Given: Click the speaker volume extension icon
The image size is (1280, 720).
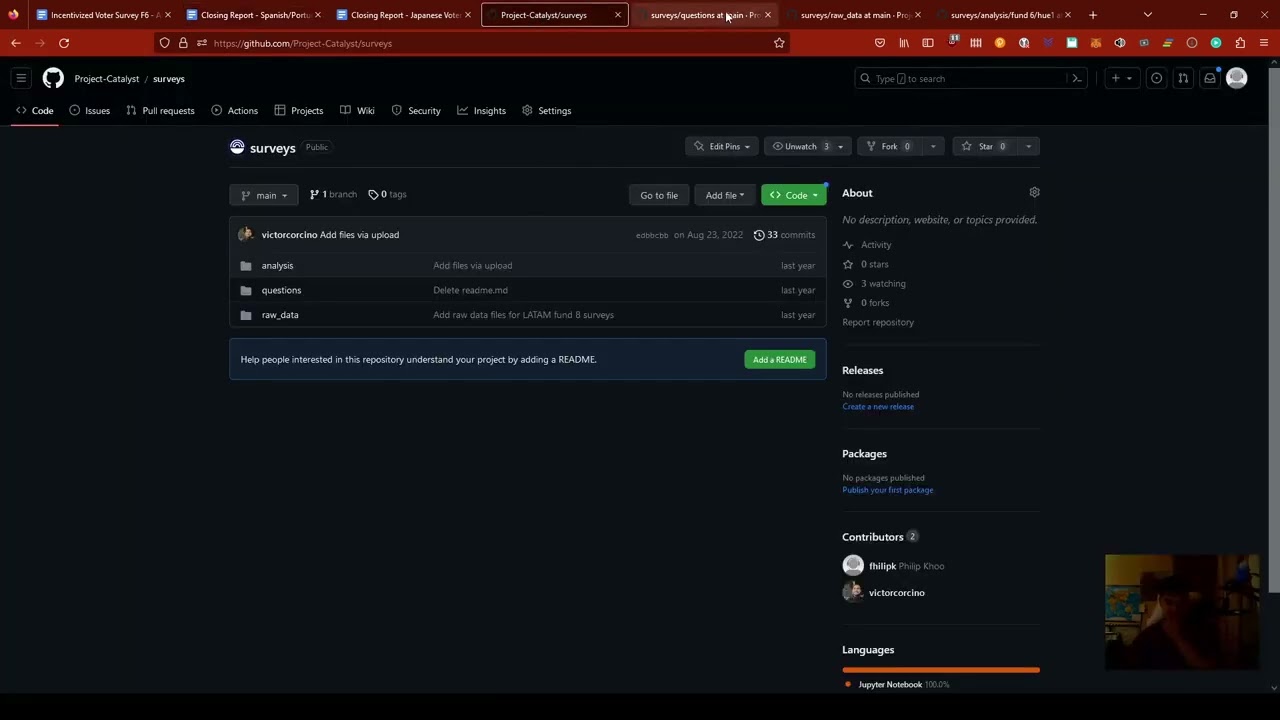Looking at the screenshot, I should coord(1120,43).
